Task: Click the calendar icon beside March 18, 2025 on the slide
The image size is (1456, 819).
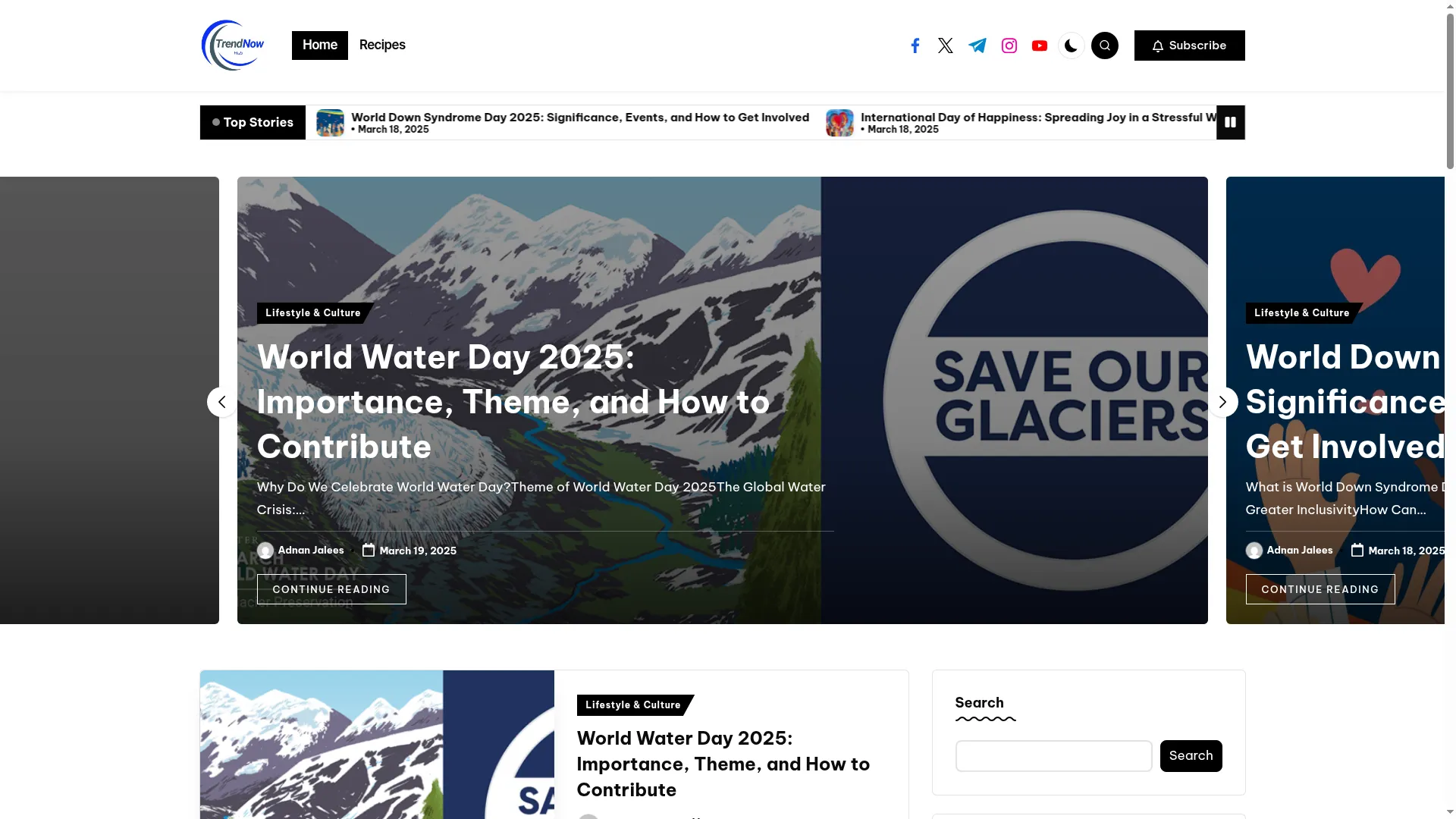Action: pyautogui.click(x=1357, y=551)
